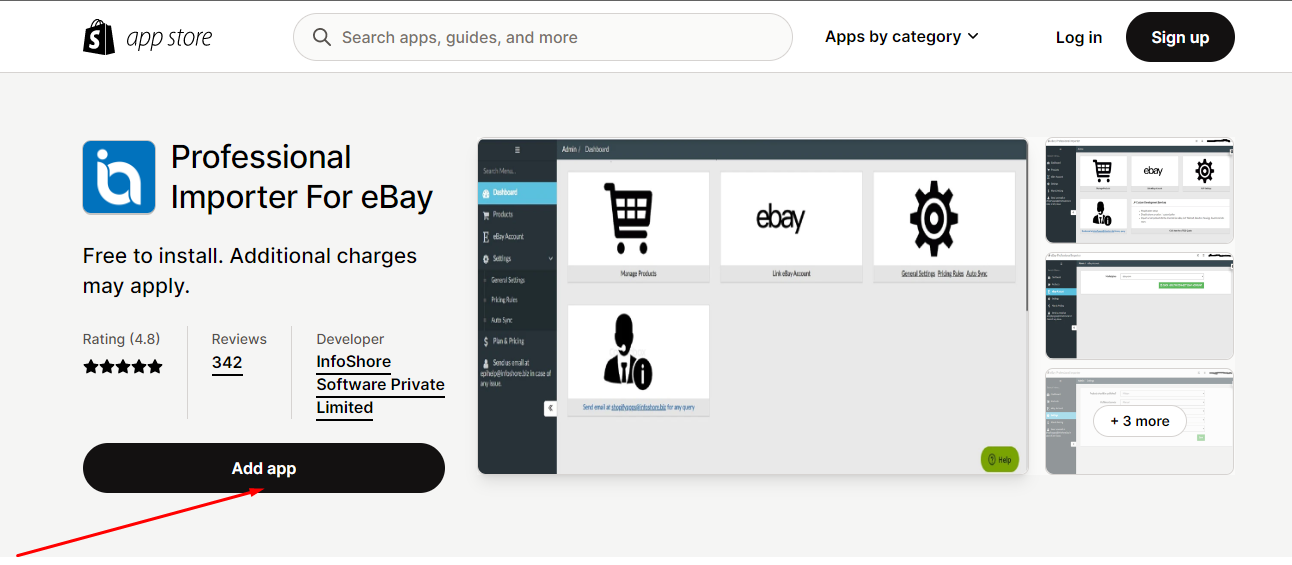The height and width of the screenshot is (565, 1292).
Task: Click the ebay Link eBay Account tile
Action: (x=791, y=226)
